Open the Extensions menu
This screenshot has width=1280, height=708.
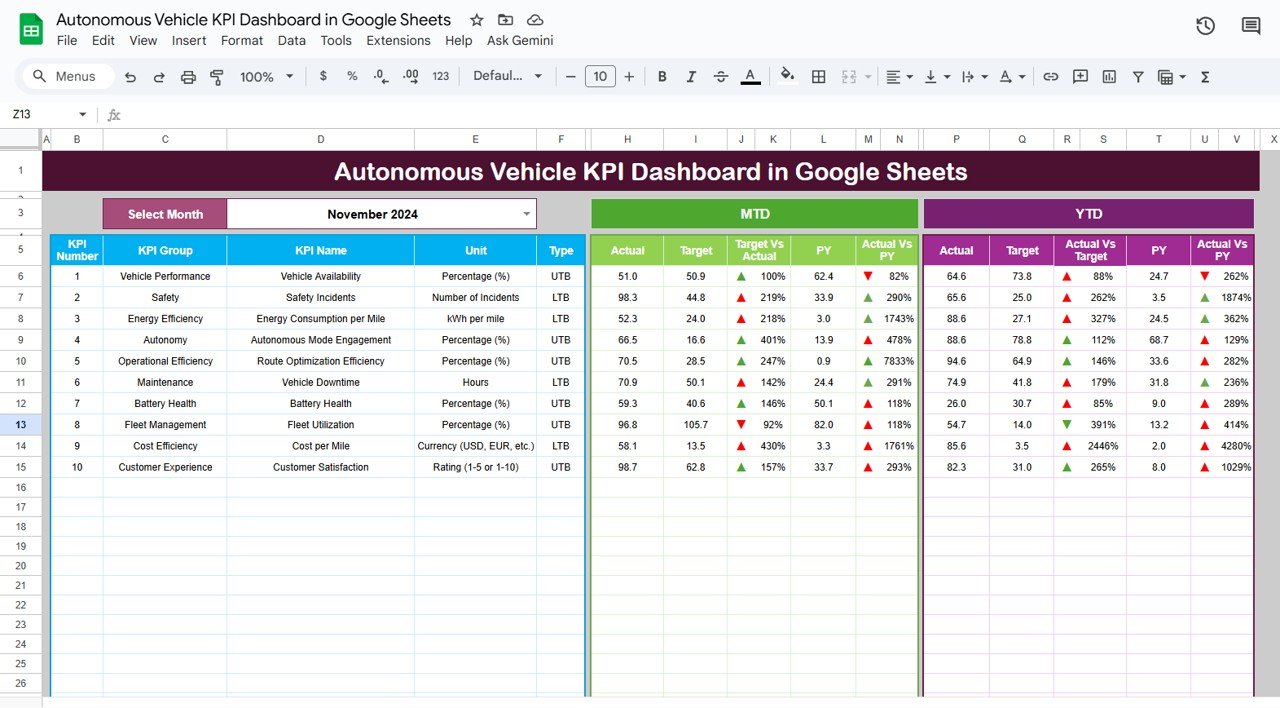coord(398,40)
